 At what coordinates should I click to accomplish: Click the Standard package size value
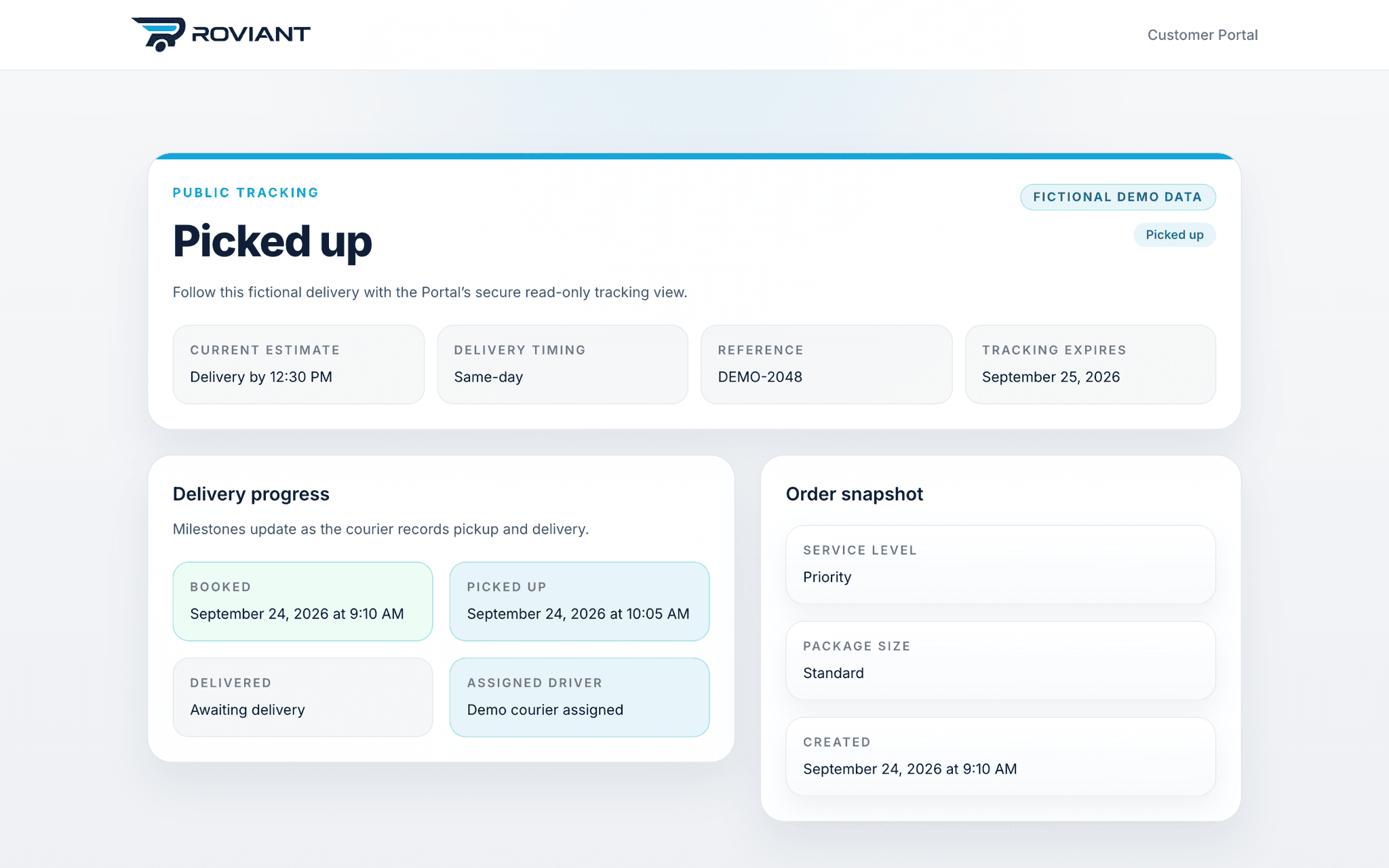click(x=834, y=673)
